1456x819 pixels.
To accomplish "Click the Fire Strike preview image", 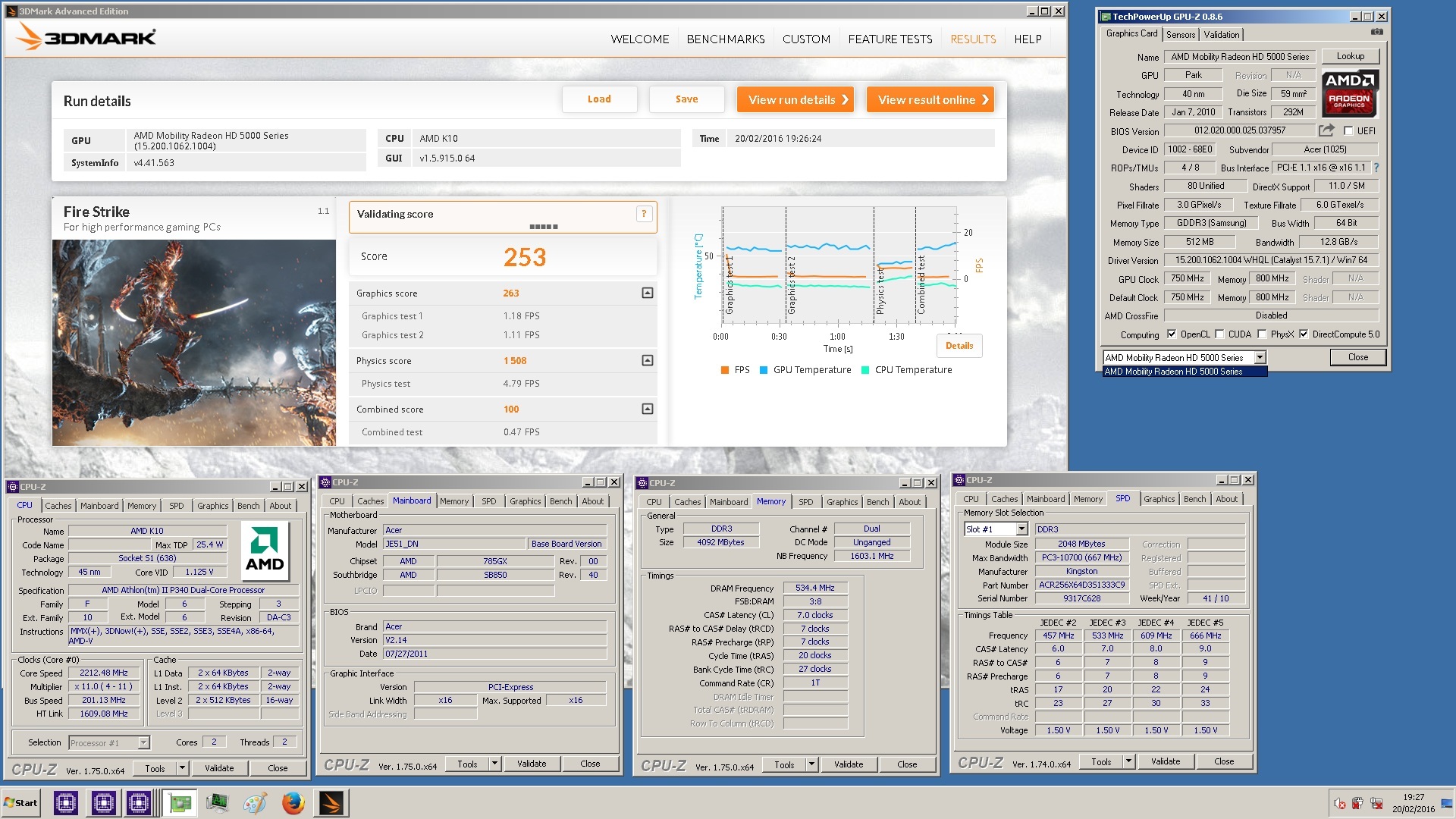I will coord(194,343).
